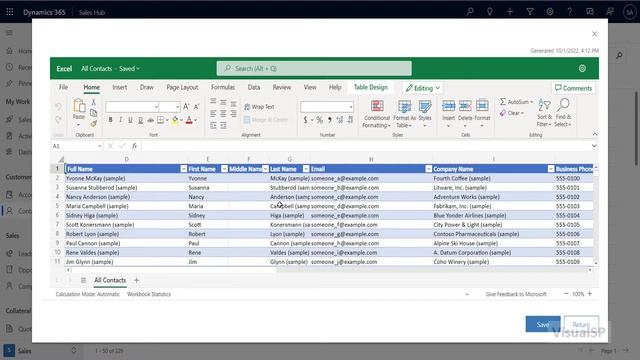This screenshot has width=640, height=360.
Task: Switch to the Page Layout tab
Action: tap(182, 87)
